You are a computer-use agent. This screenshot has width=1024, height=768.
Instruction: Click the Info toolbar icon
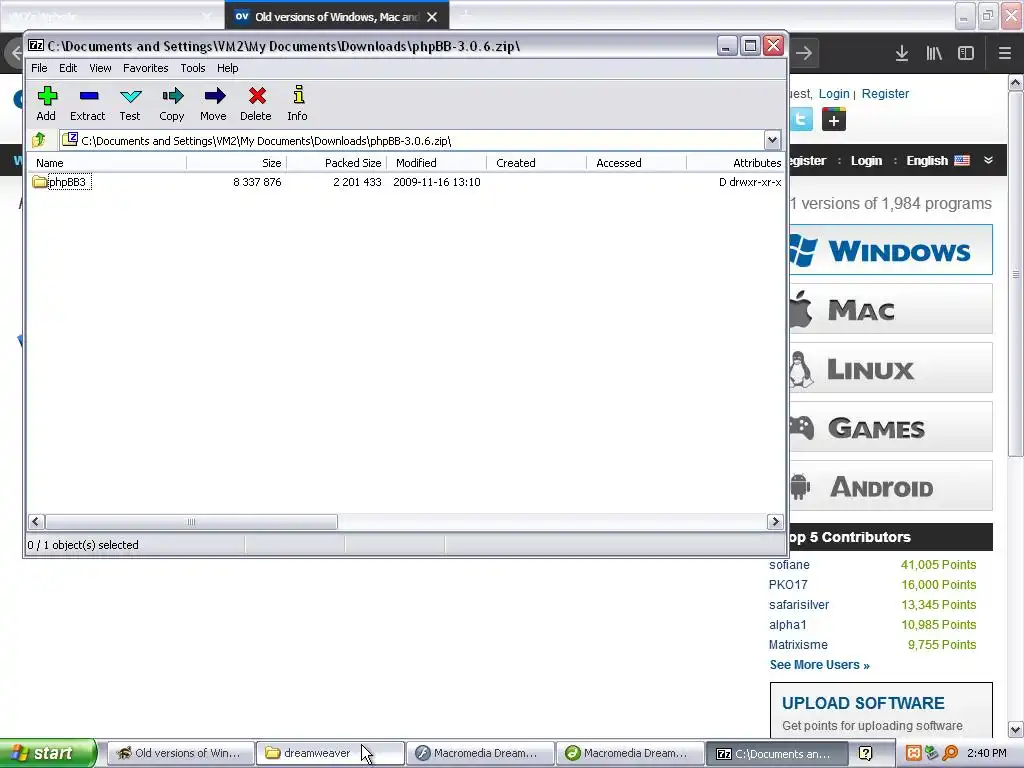[x=298, y=103]
